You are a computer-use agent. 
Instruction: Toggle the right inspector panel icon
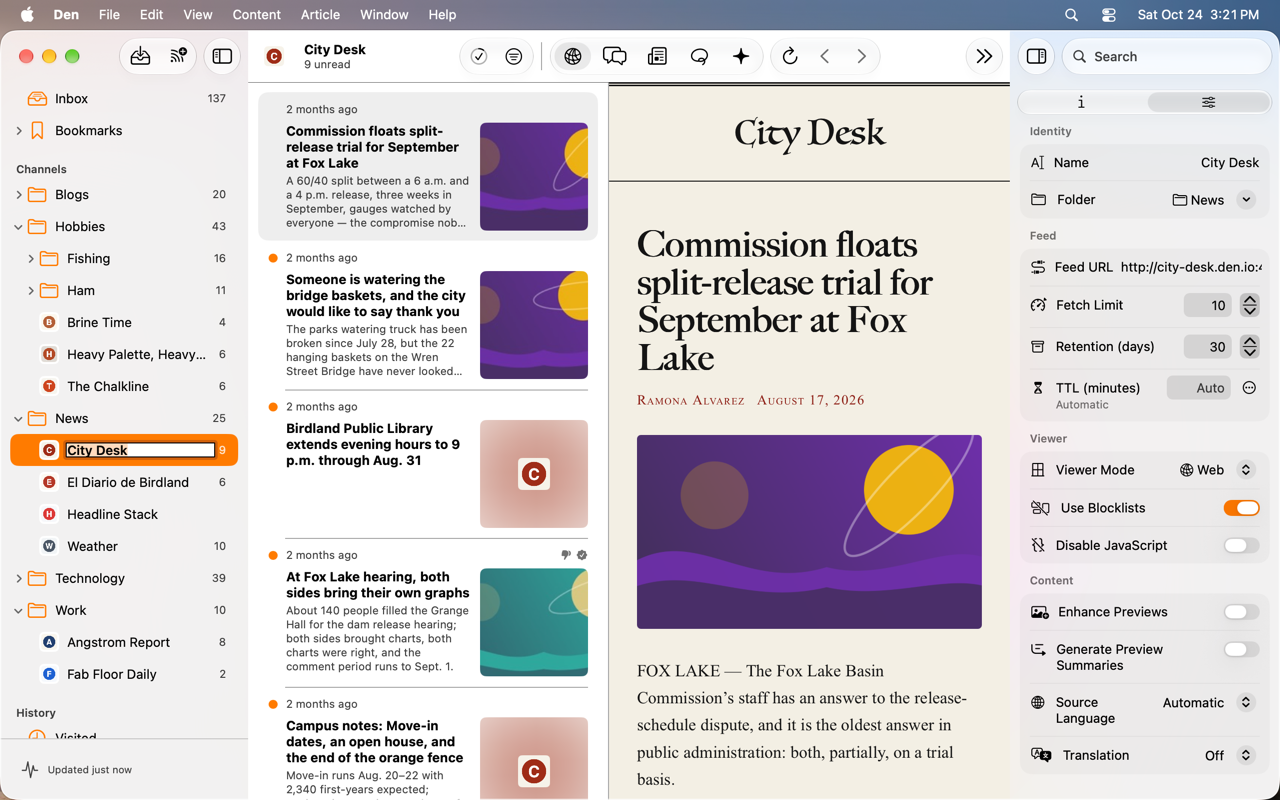coord(1037,57)
